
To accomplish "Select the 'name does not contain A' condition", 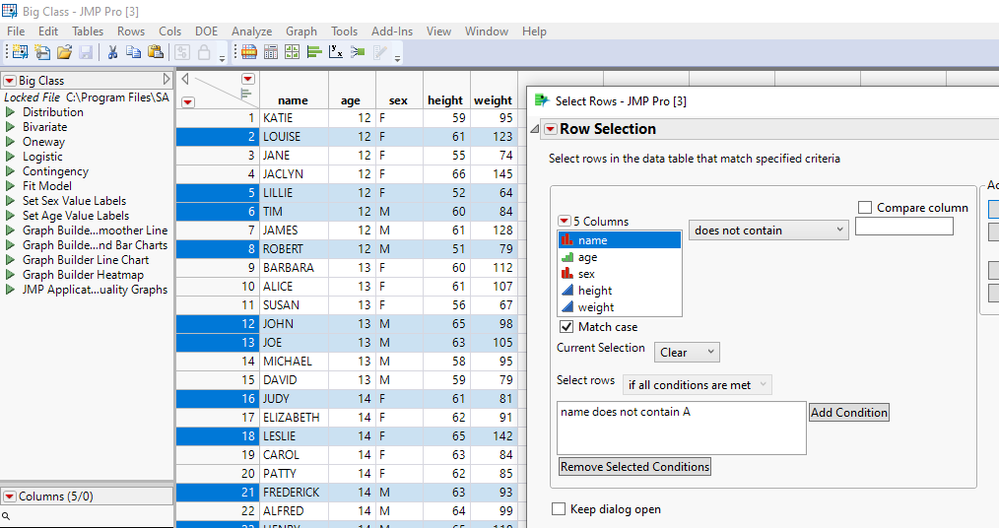I will pos(625,412).
